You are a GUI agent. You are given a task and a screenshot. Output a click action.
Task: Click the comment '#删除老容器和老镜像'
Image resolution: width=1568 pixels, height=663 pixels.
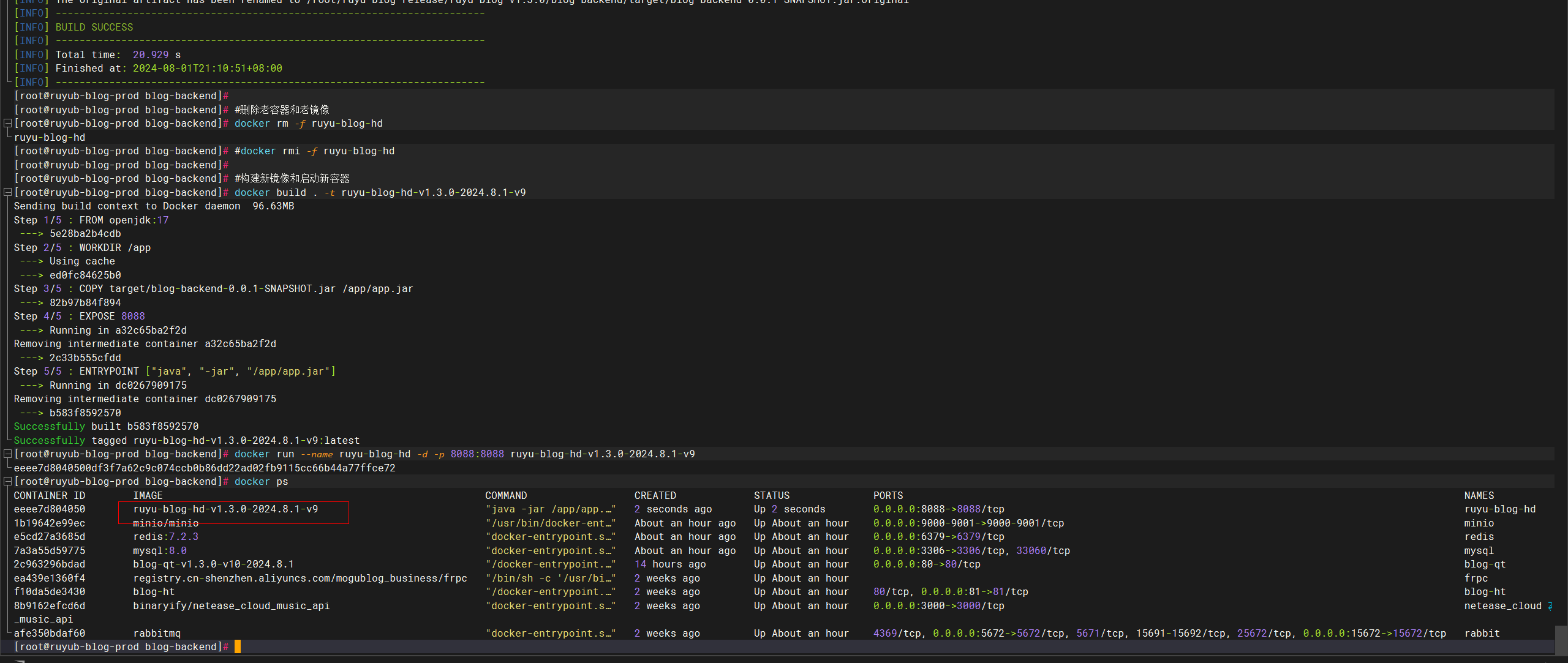pos(282,110)
